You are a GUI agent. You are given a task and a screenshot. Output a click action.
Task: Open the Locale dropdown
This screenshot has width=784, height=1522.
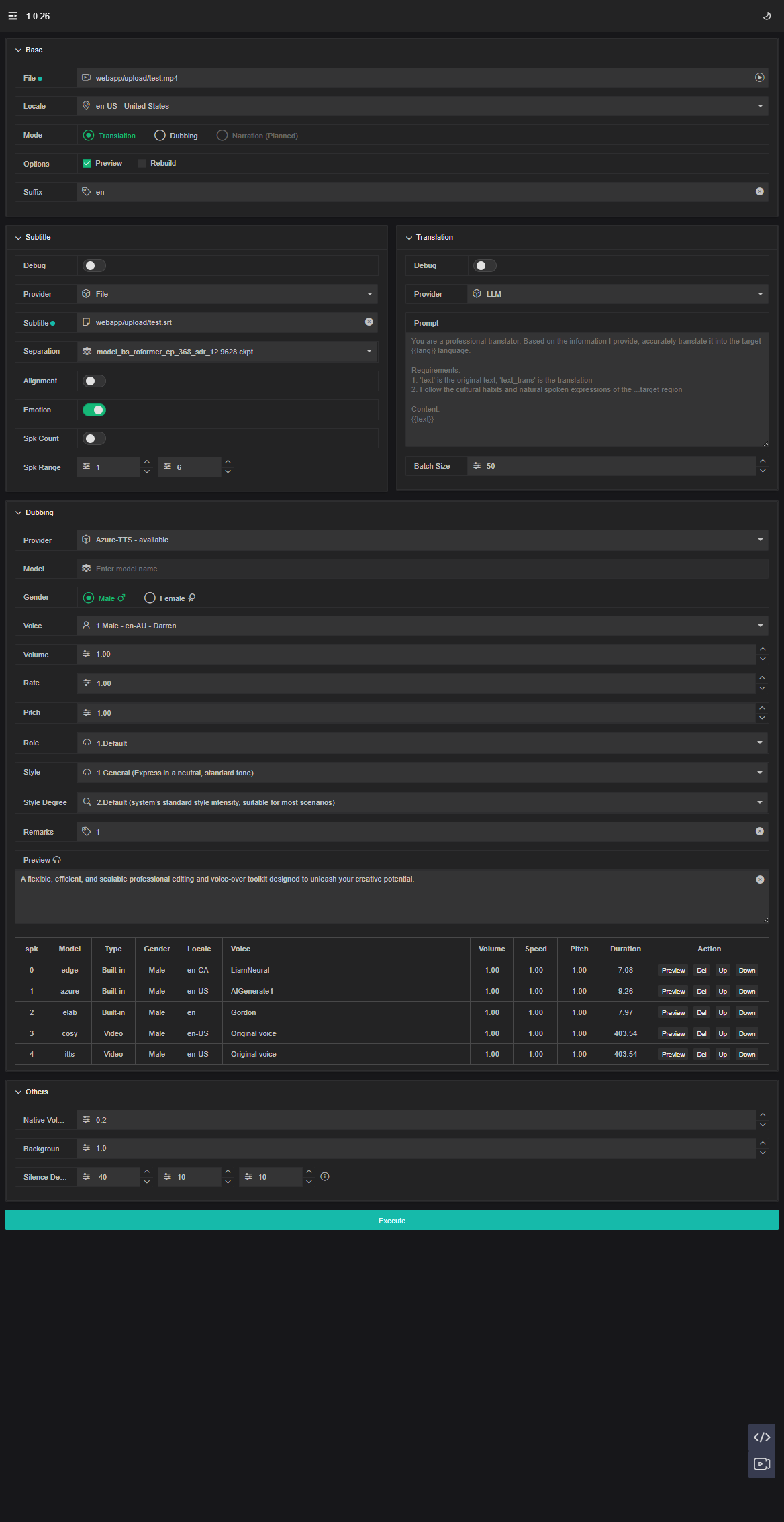(x=760, y=106)
